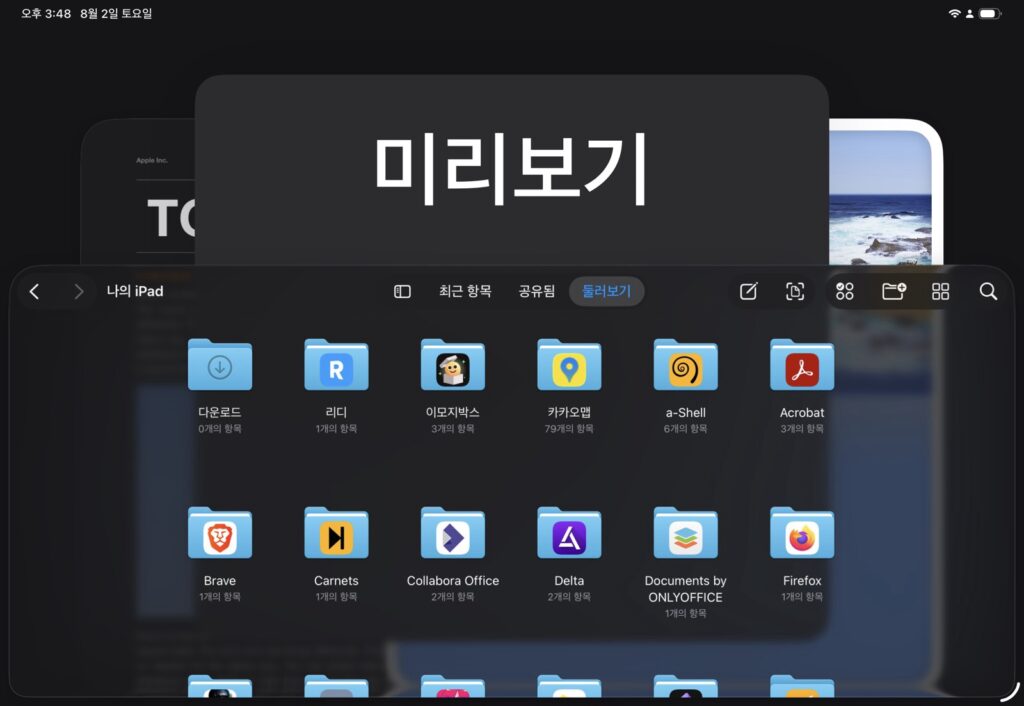Click the Documents by ONLYOFFICE name label

[x=686, y=589]
